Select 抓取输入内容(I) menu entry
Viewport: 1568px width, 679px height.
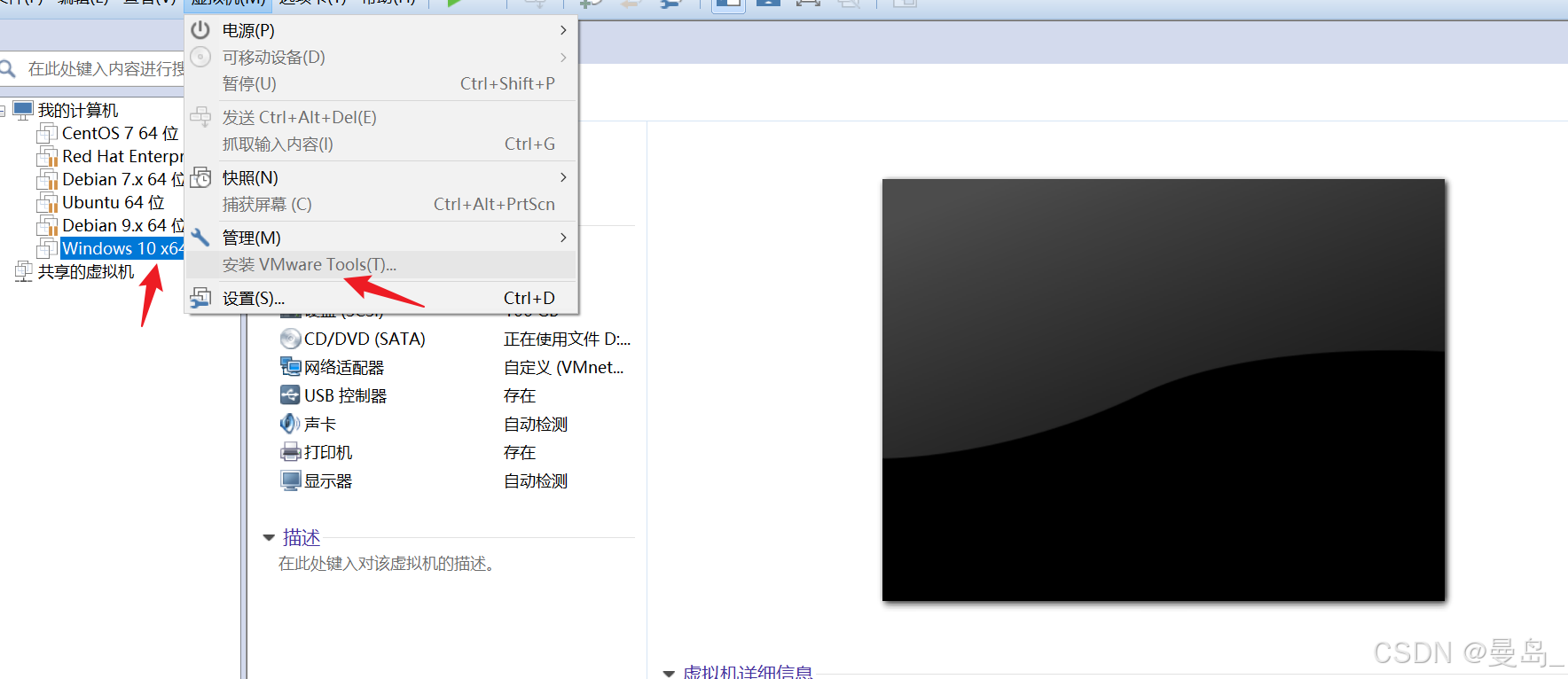pyautogui.click(x=381, y=144)
